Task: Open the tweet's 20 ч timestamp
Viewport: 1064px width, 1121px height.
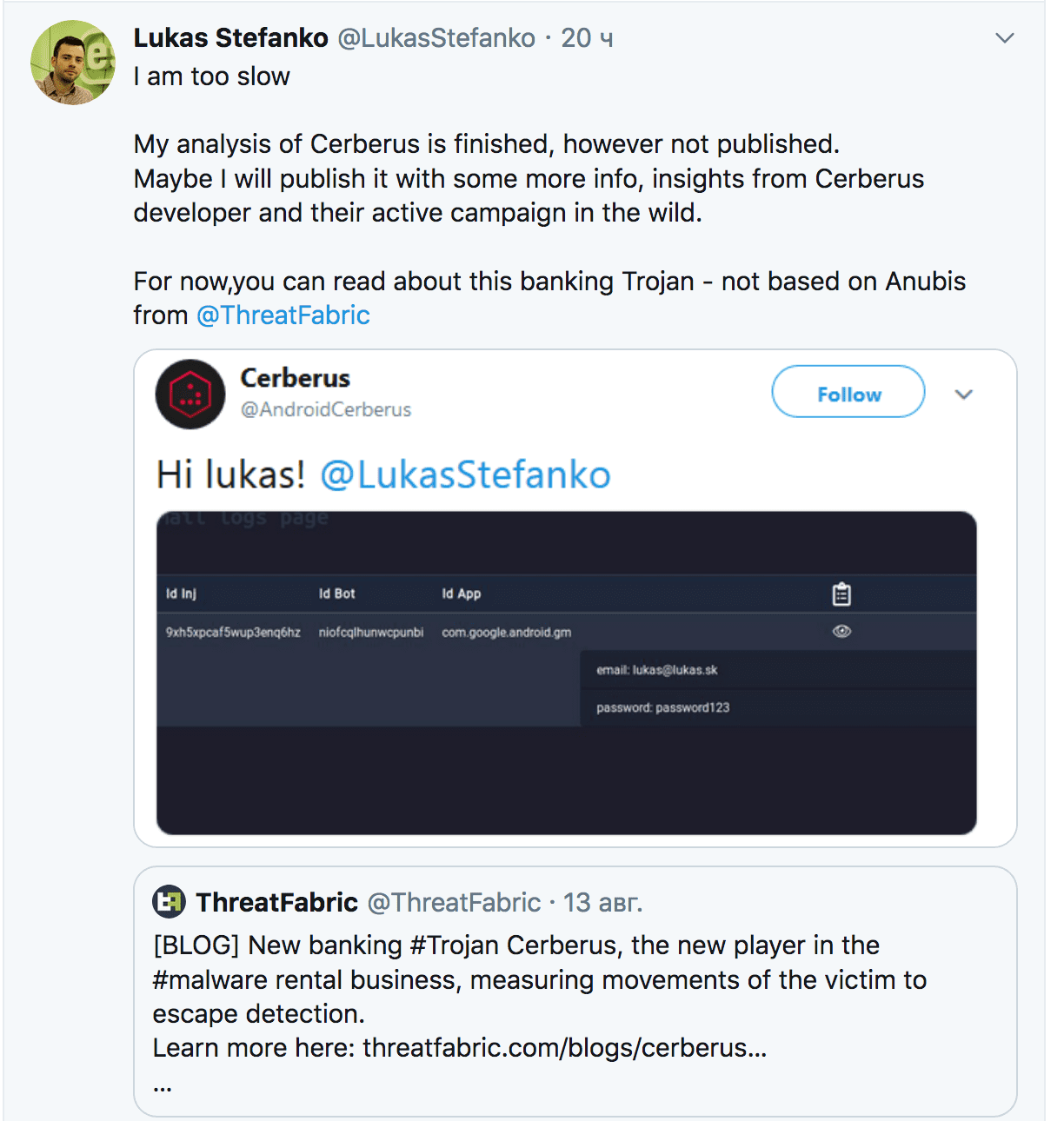Action: (x=587, y=38)
